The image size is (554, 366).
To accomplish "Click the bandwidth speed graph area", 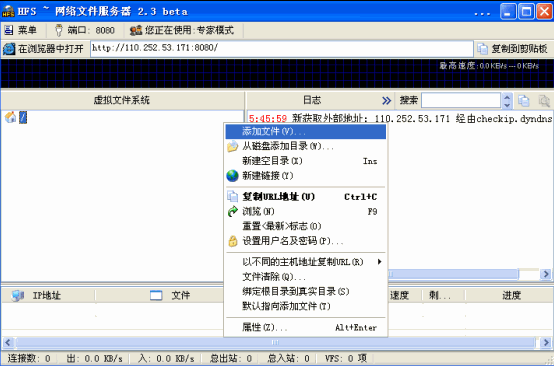I will [277, 73].
